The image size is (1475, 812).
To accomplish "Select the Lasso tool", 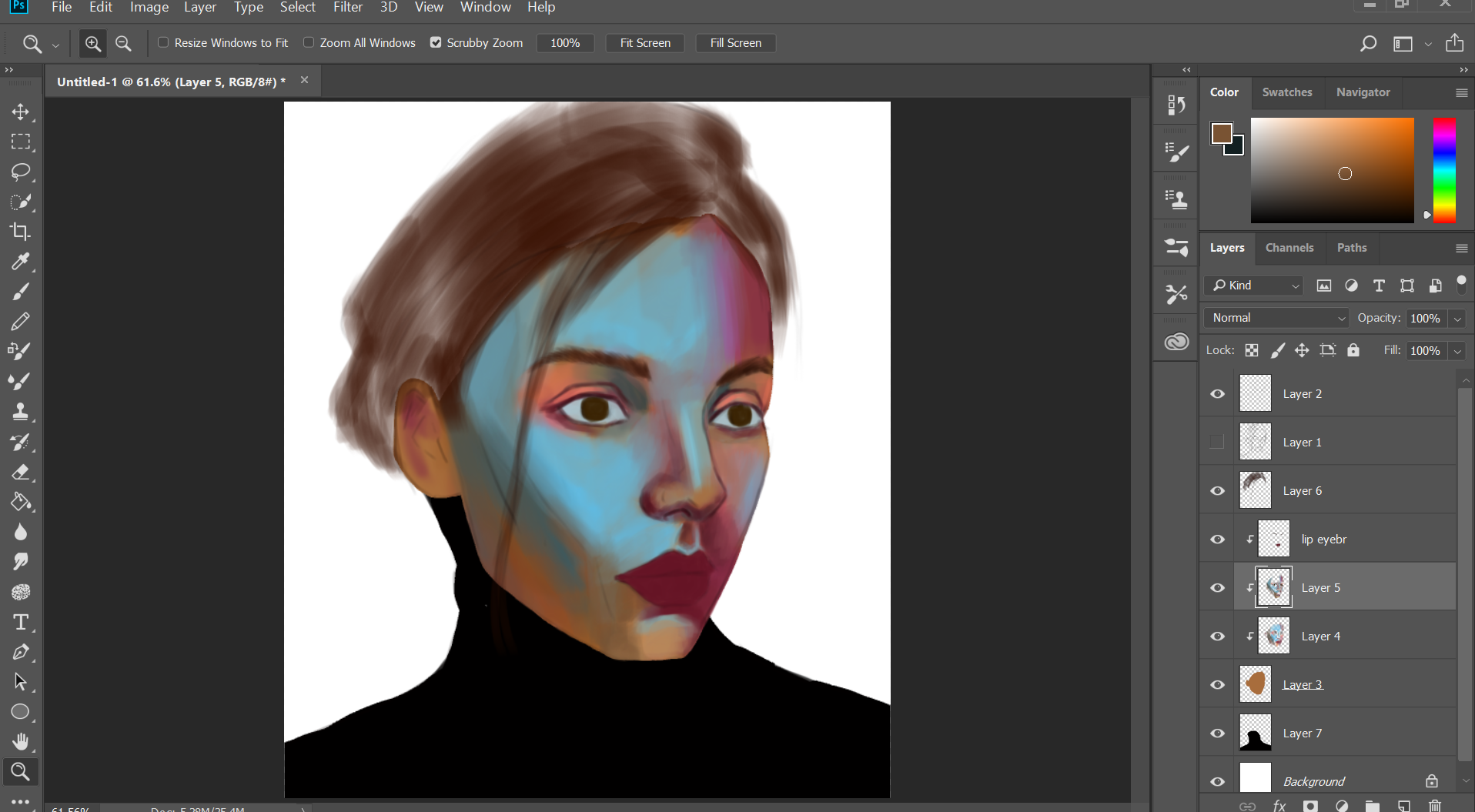I will coord(21,172).
